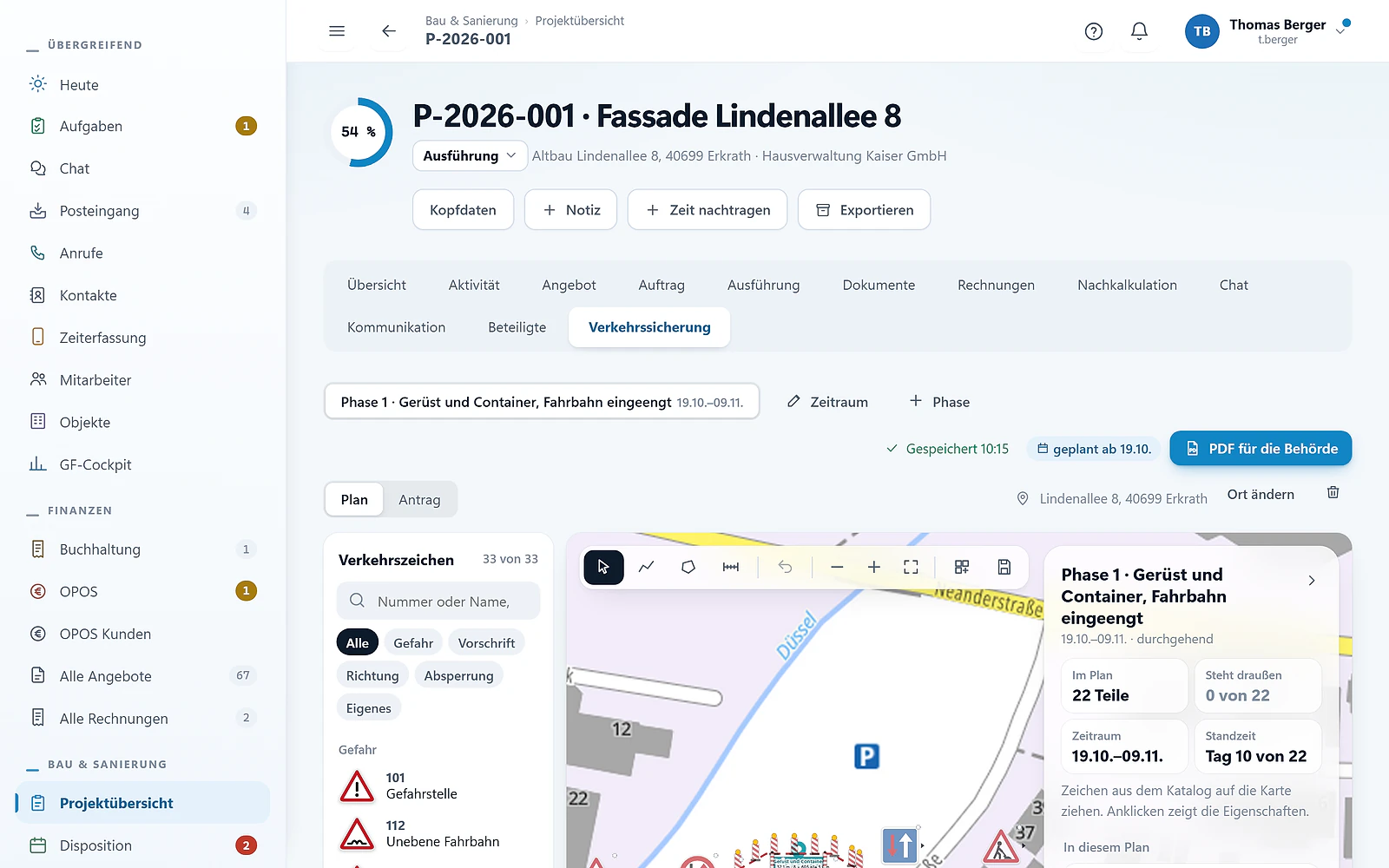Open Thomas Berger user menu

[1267, 31]
